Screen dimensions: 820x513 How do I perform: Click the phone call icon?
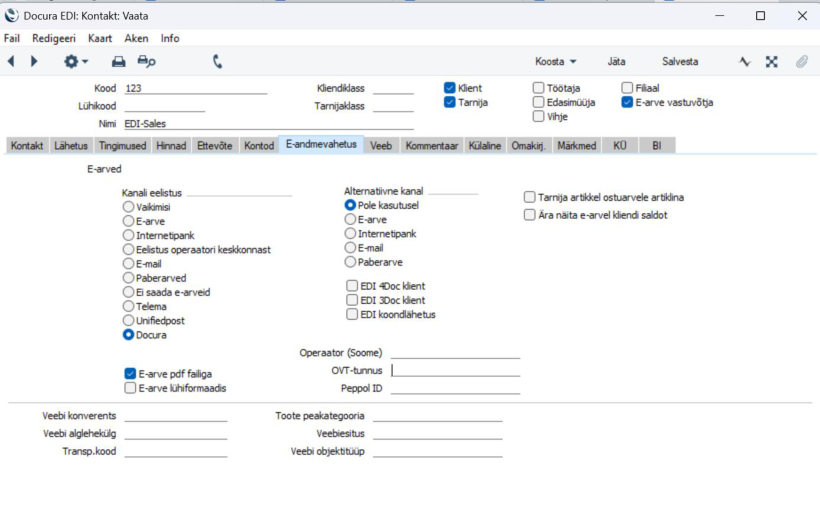tap(218, 62)
